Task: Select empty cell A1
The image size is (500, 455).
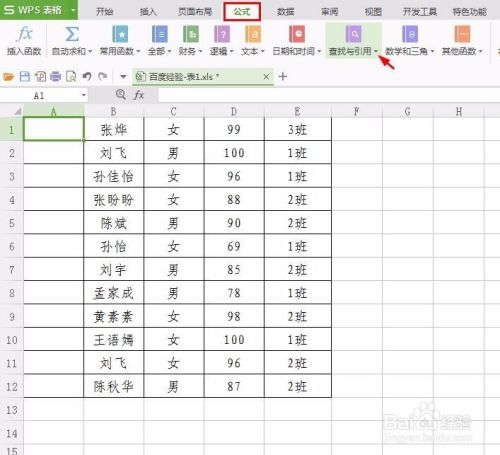Action: pos(53,129)
